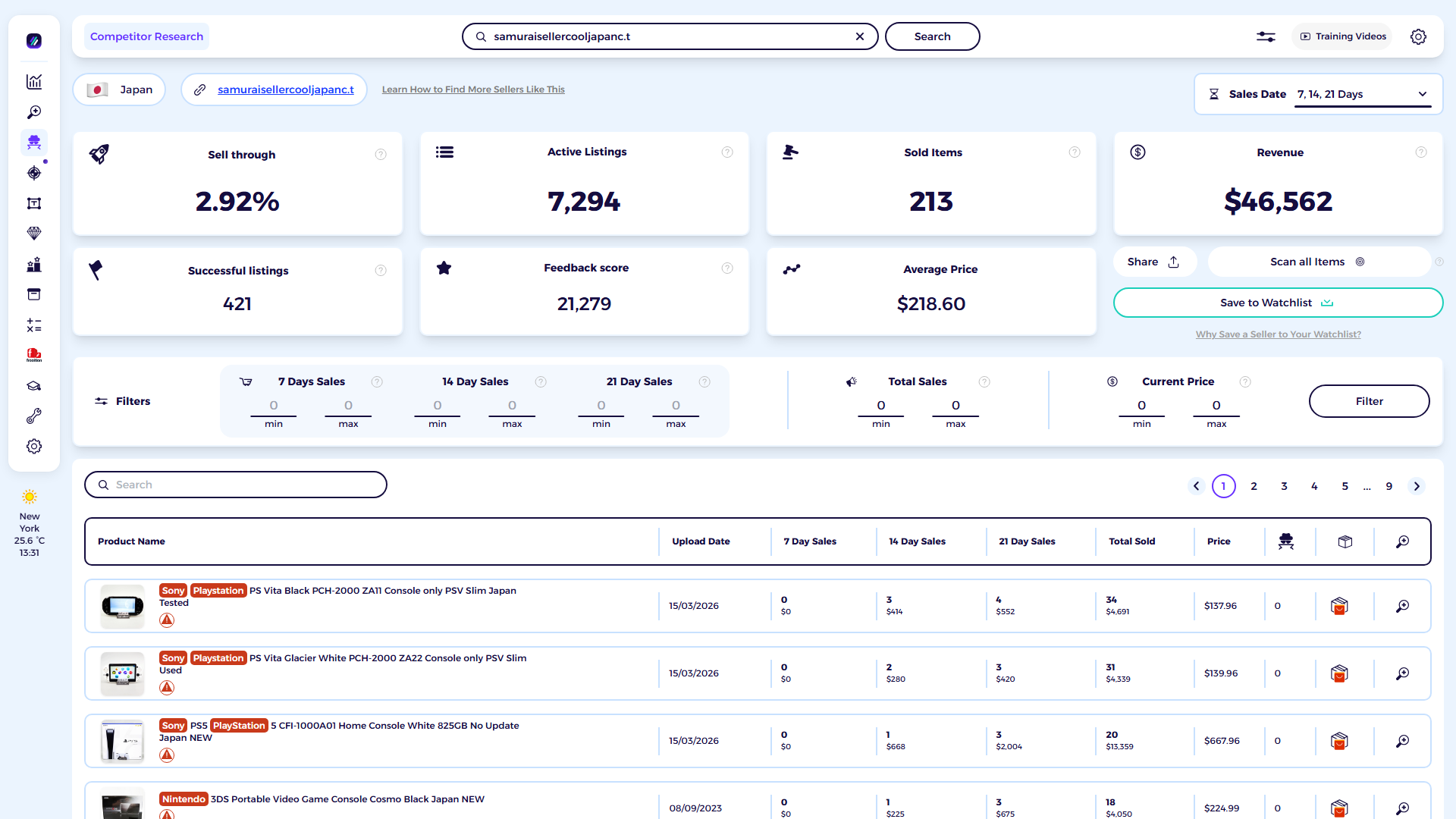Click the PS5 console product thumbnail
This screenshot has width=1456, height=819.
(x=122, y=741)
